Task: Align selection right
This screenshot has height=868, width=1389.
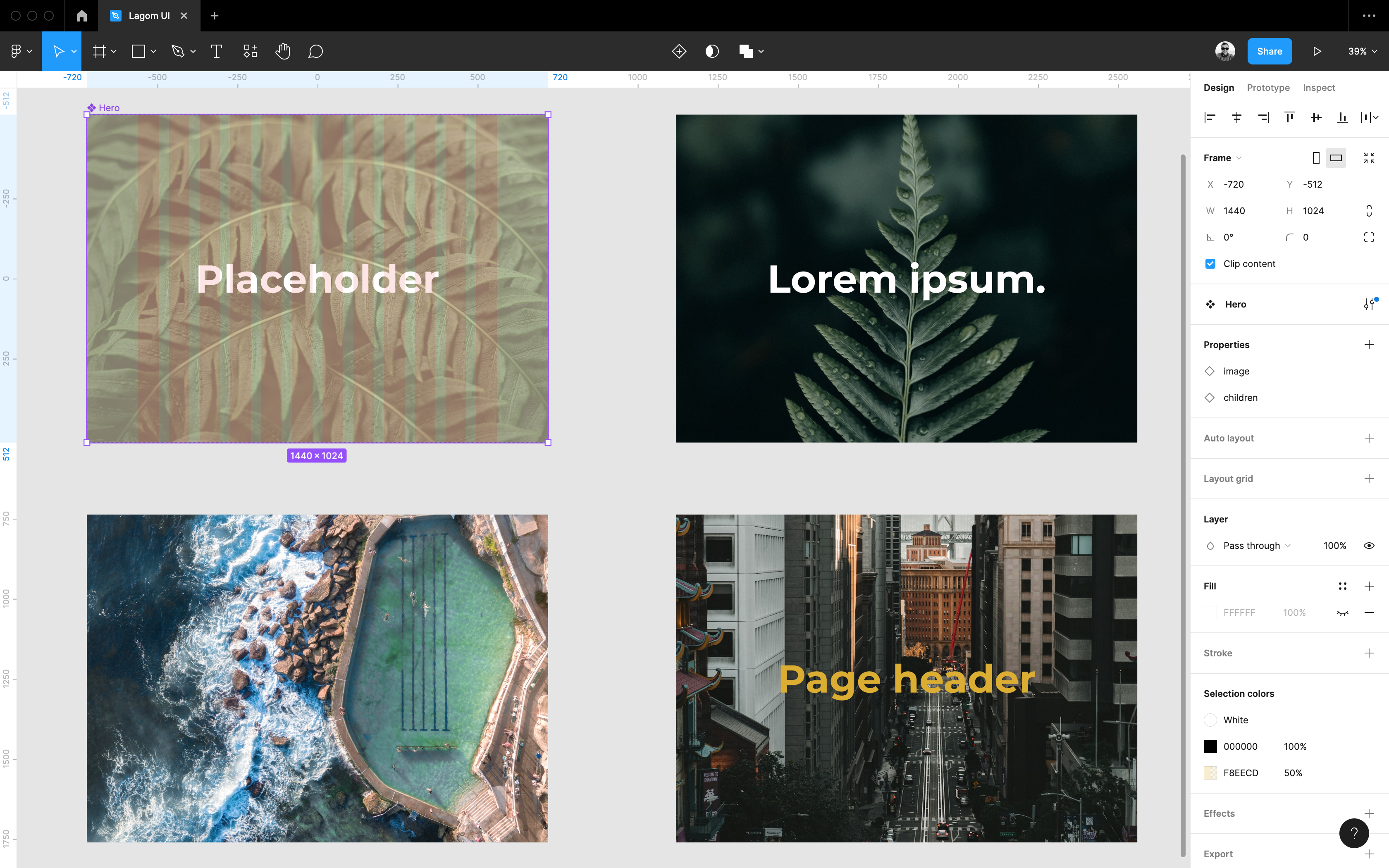Action: coord(1263,118)
